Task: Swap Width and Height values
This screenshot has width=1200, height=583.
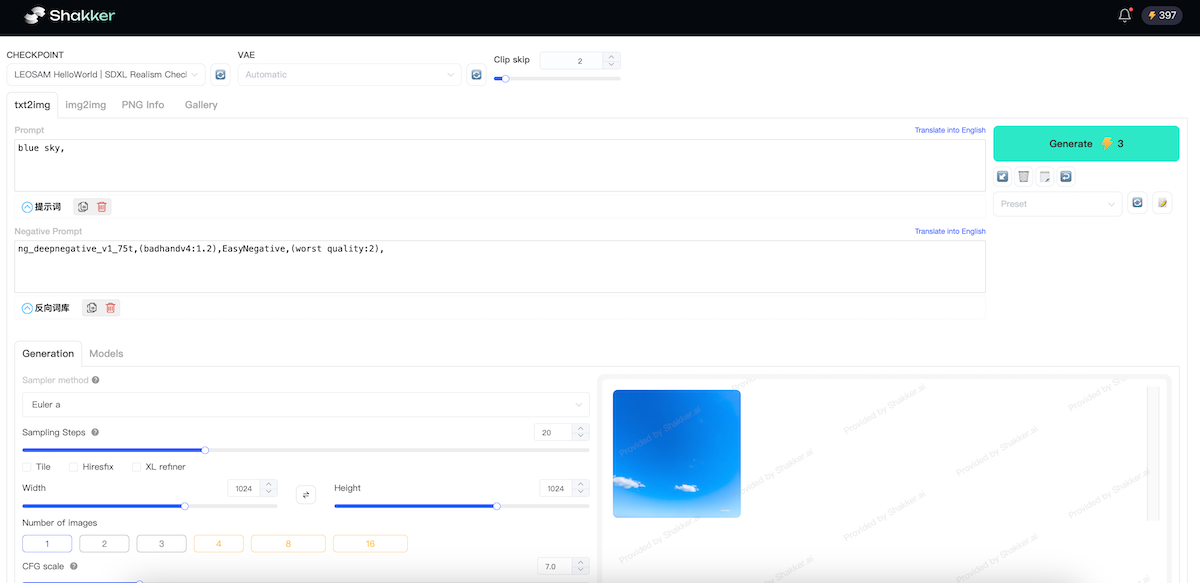Action: (306, 494)
